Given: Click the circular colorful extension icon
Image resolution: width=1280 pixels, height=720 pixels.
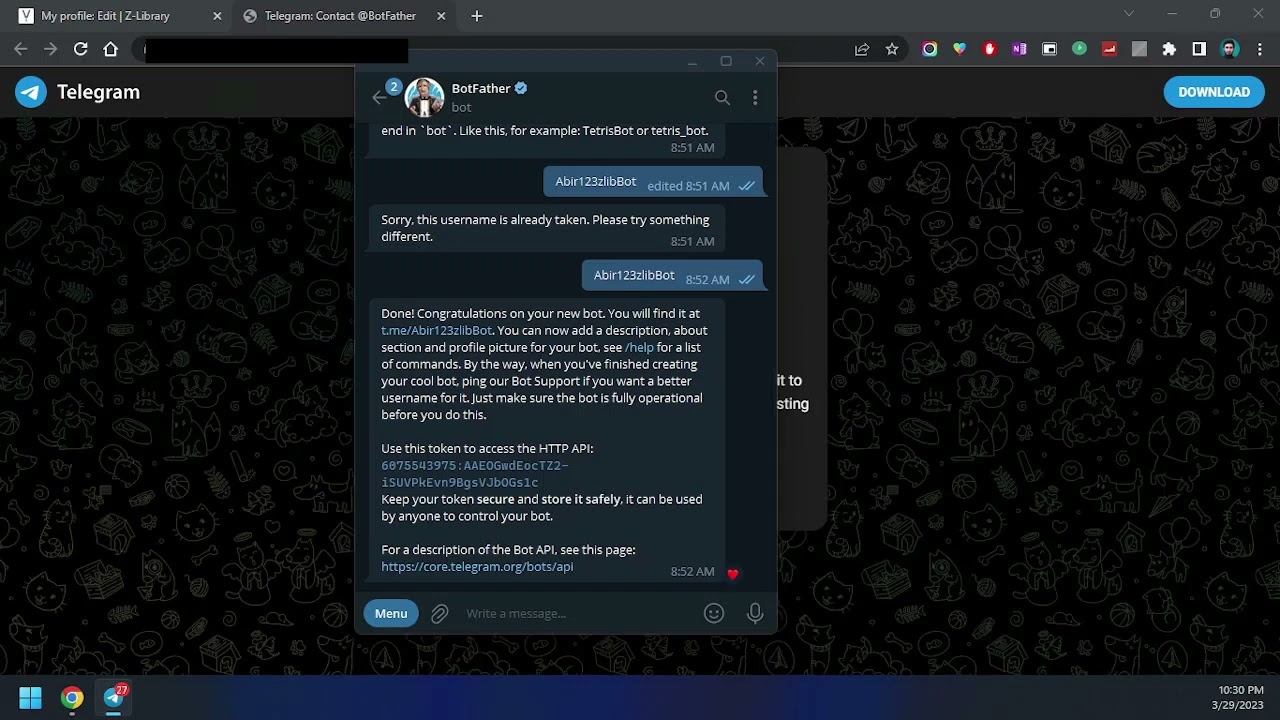Looking at the screenshot, I should click(930, 49).
